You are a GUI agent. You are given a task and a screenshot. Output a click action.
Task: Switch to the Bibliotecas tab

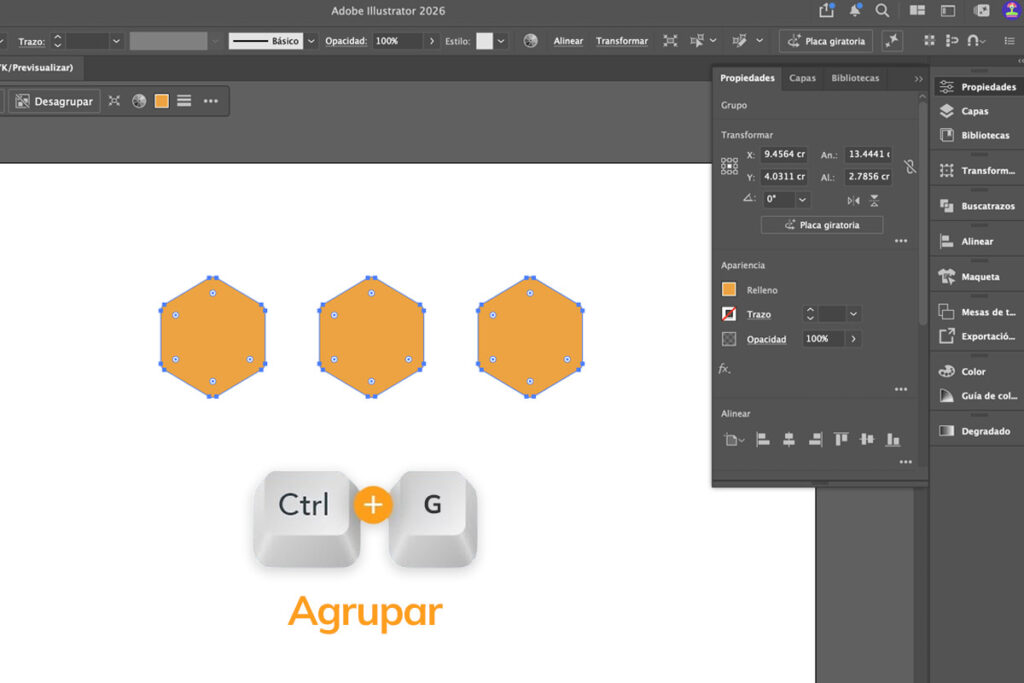(855, 78)
